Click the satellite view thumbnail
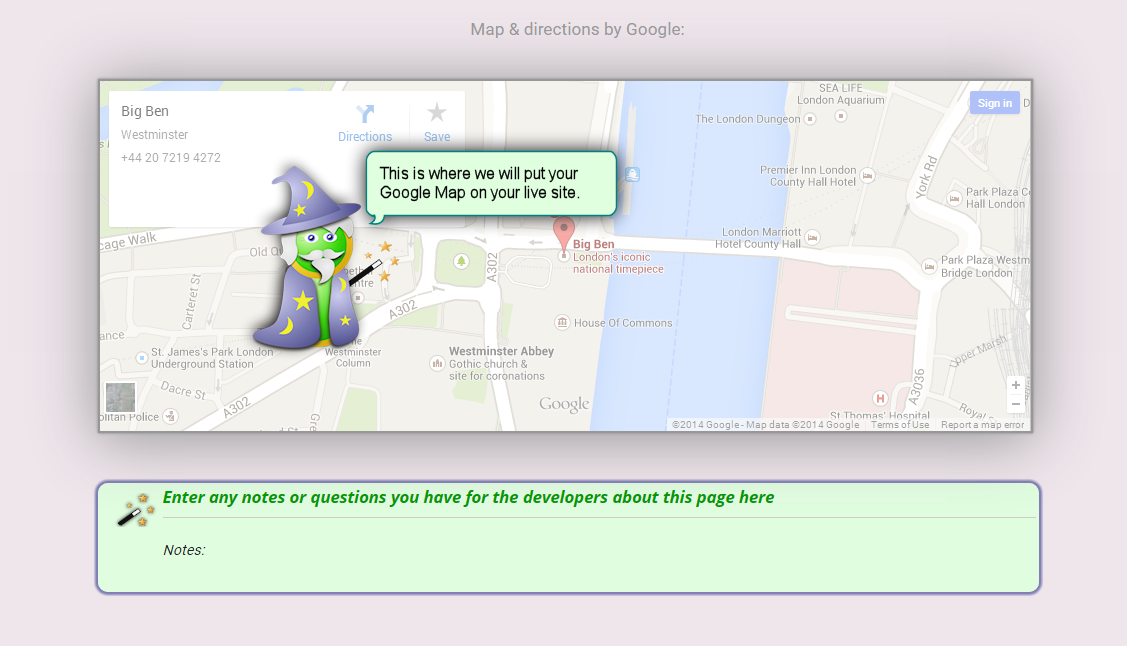This screenshot has width=1127, height=646. (x=121, y=397)
